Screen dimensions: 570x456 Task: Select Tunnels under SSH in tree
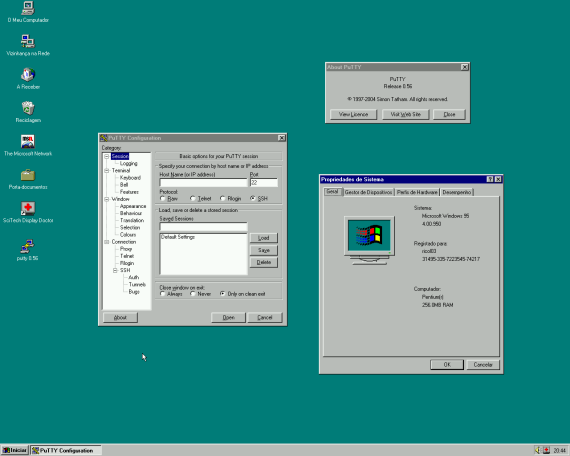[x=137, y=284]
